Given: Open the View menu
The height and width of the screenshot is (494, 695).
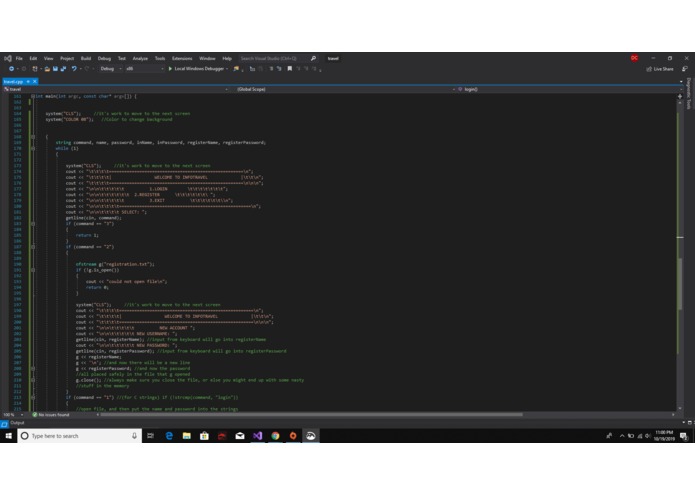Looking at the screenshot, I should (x=48, y=58).
